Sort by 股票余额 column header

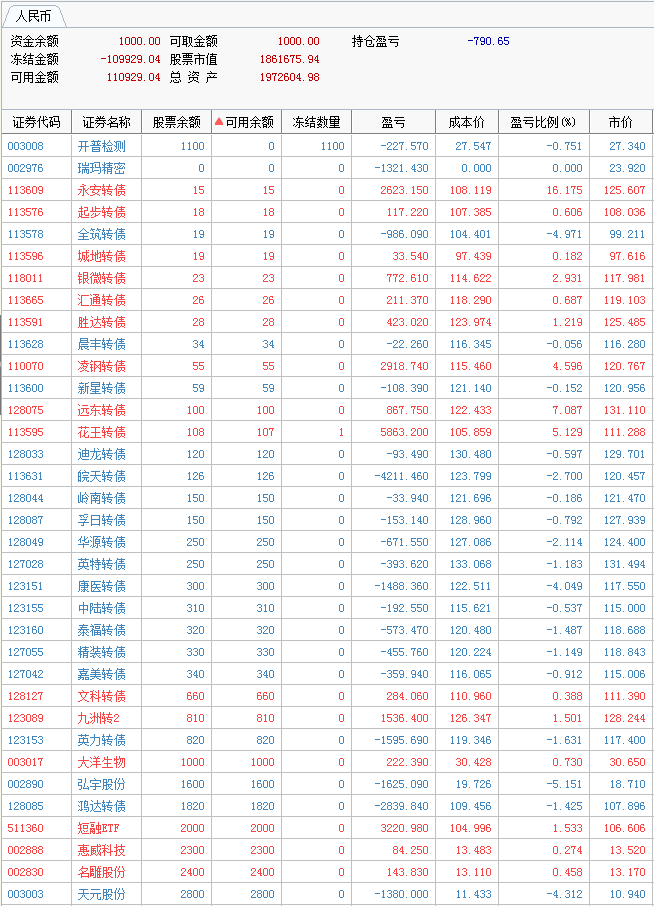(176, 122)
